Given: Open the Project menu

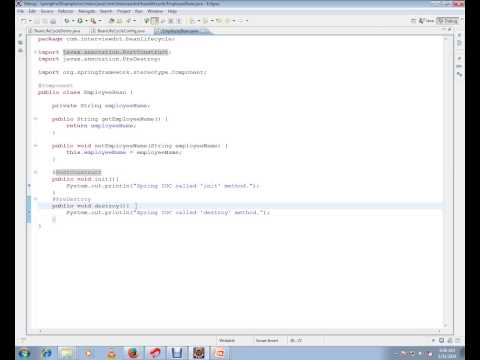Looking at the screenshot, I should (x=124, y=11).
